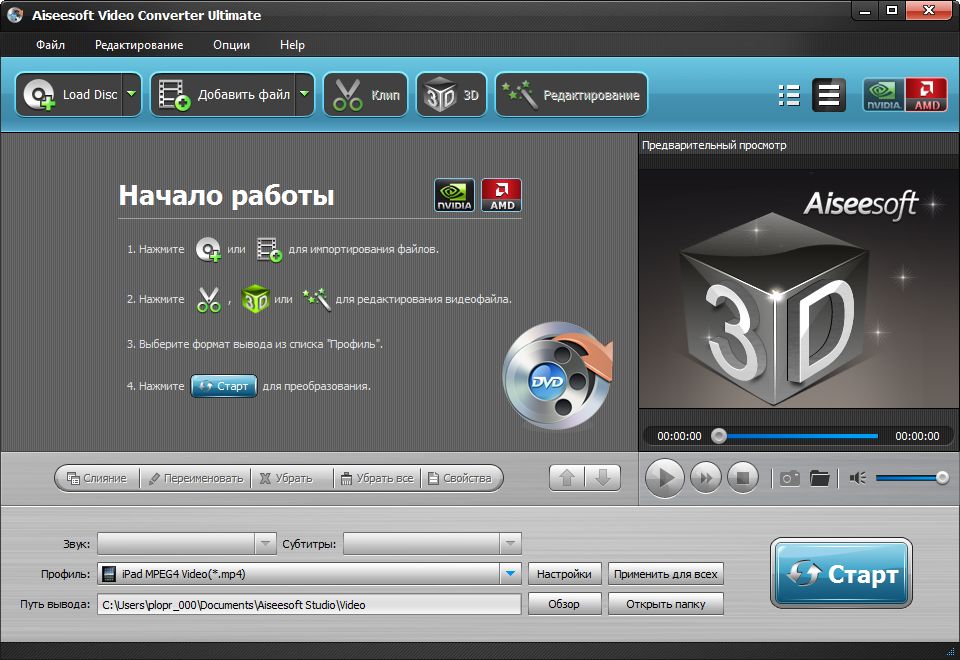The width and height of the screenshot is (960, 660).
Task: Move the item down with the down arrow
Action: click(x=603, y=478)
